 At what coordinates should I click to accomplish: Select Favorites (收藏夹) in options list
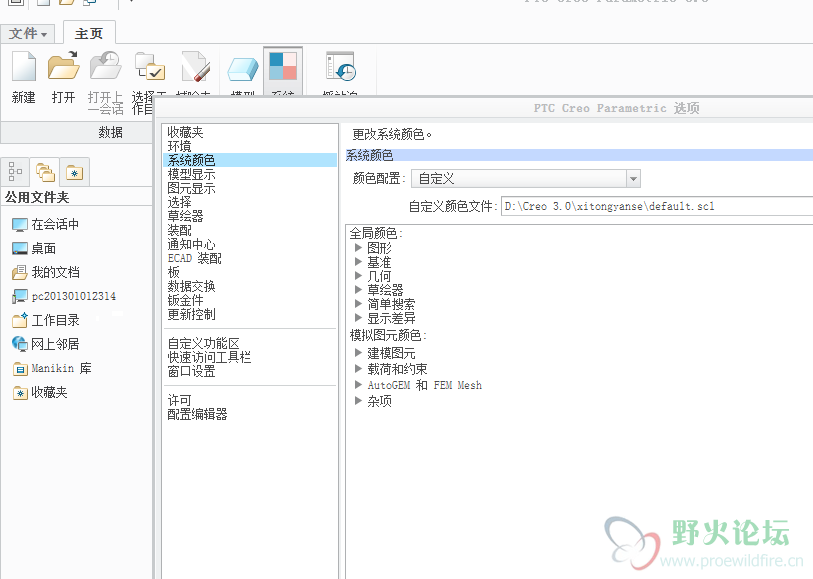pos(185,132)
